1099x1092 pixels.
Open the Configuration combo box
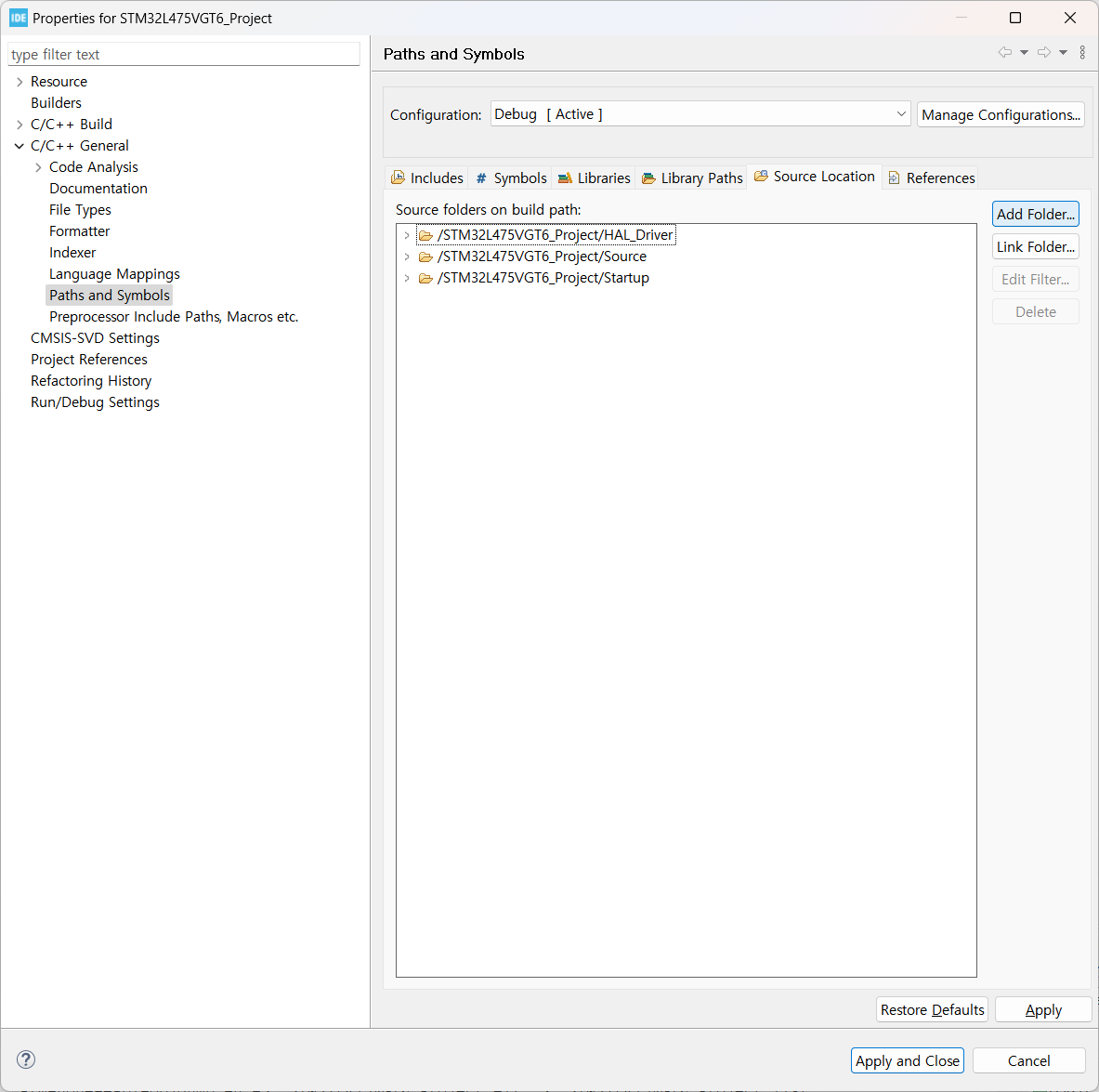pyautogui.click(x=700, y=114)
